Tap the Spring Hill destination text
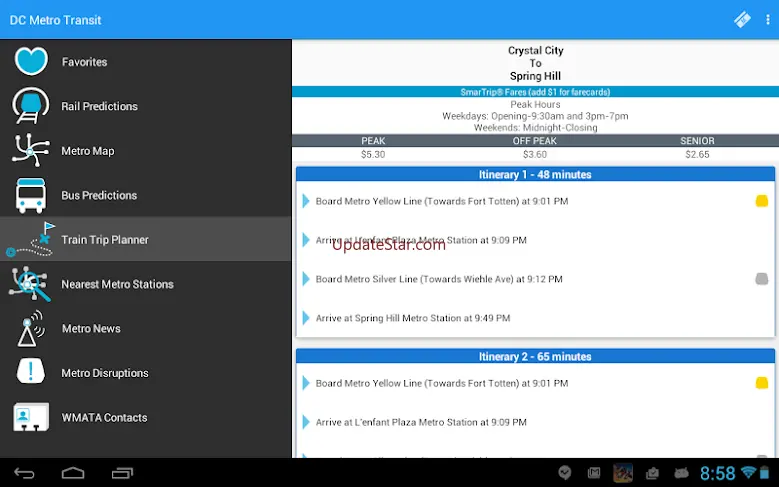779x487 pixels. 535,76
